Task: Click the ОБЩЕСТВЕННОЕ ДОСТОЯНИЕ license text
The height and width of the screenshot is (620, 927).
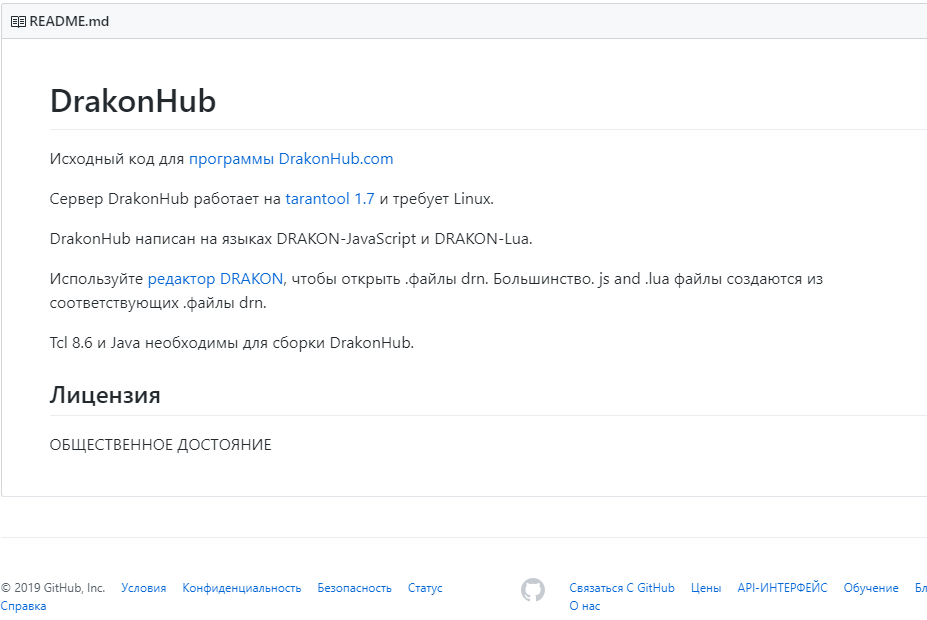Action: [x=160, y=445]
